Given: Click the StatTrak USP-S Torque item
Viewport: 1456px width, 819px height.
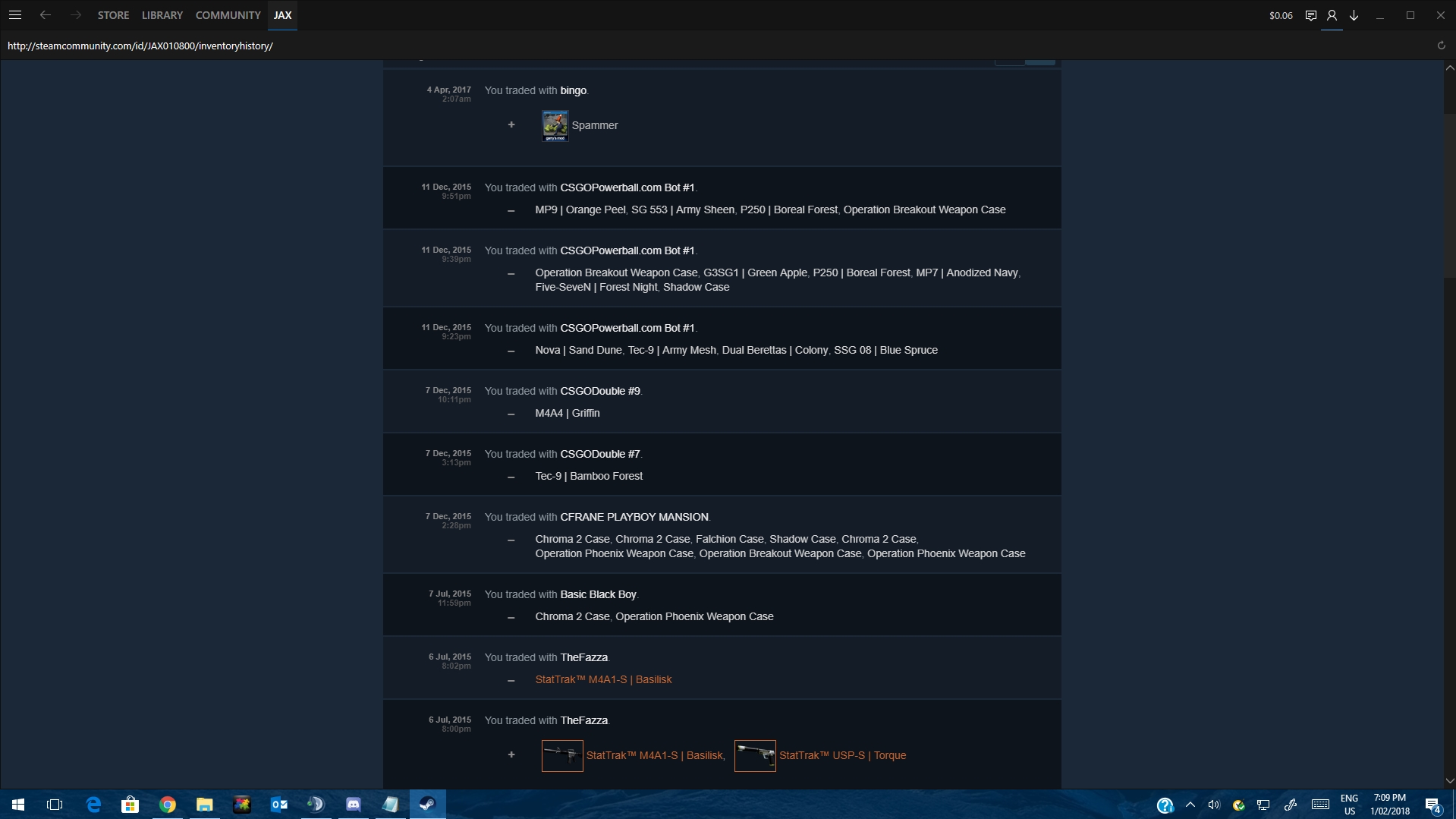Looking at the screenshot, I should pyautogui.click(x=842, y=755).
